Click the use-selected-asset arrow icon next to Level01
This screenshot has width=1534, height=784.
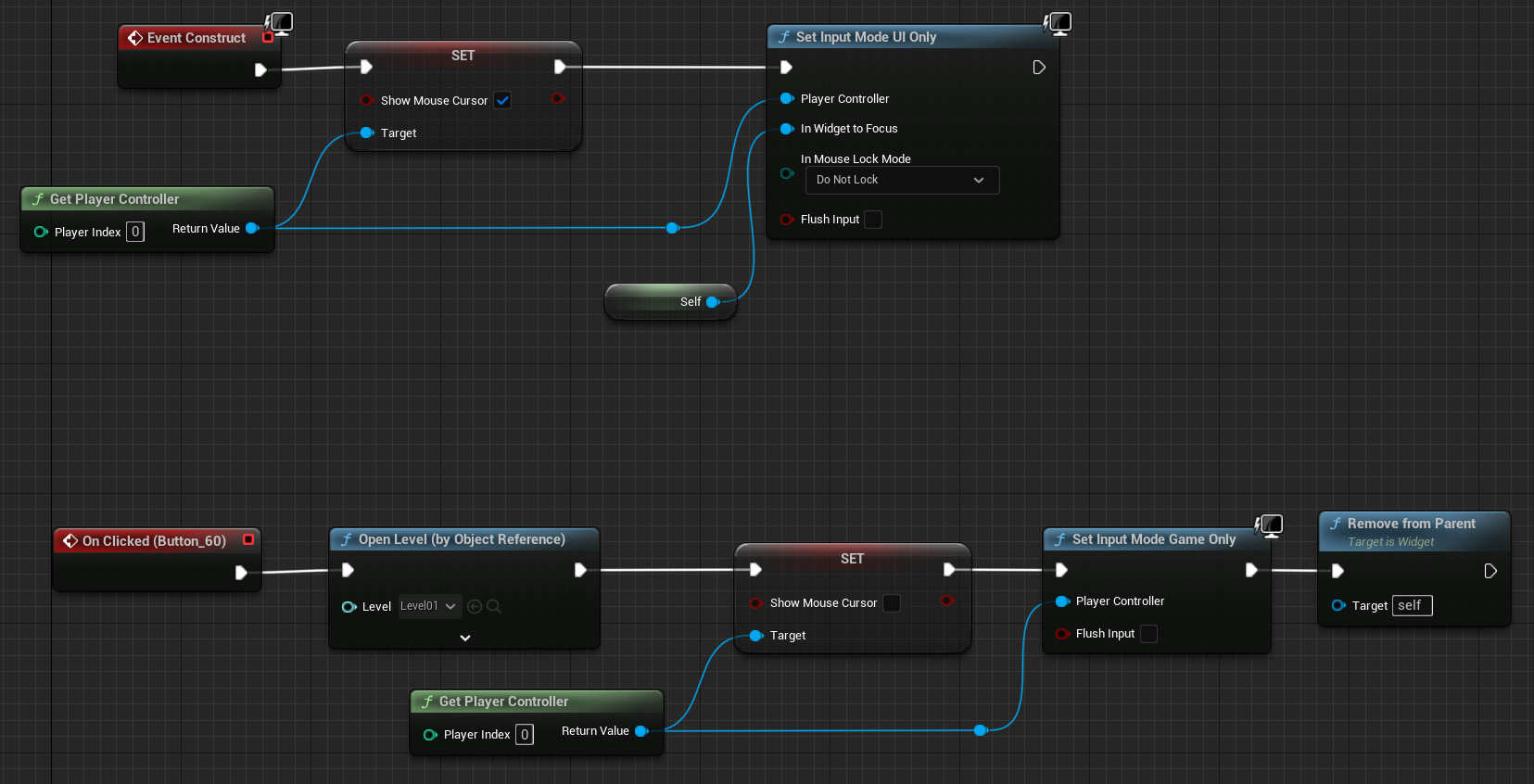click(475, 606)
